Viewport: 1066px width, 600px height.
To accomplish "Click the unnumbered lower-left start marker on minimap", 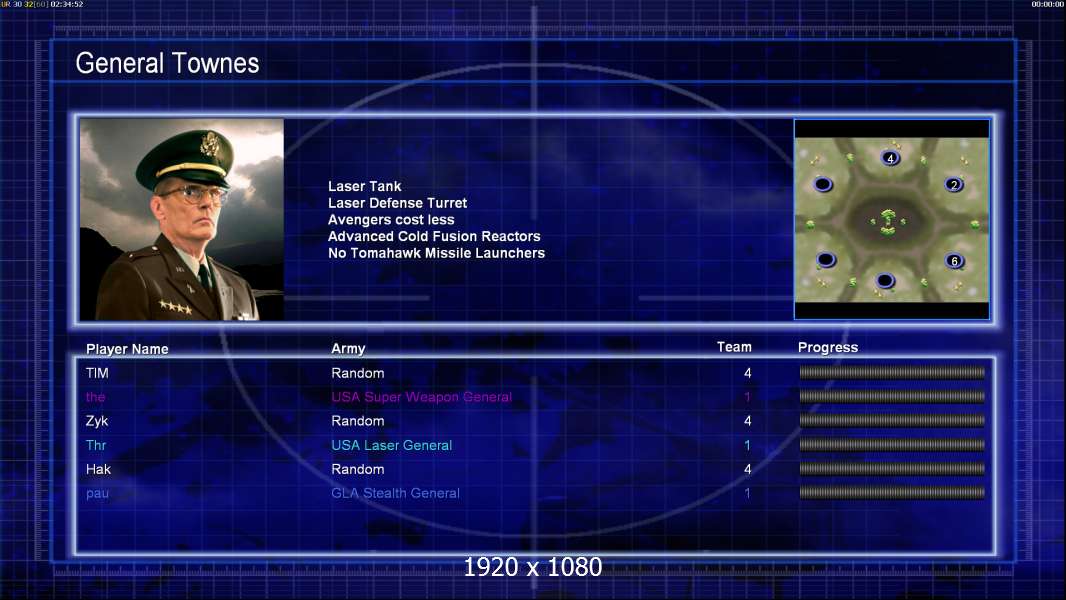I will (825, 260).
